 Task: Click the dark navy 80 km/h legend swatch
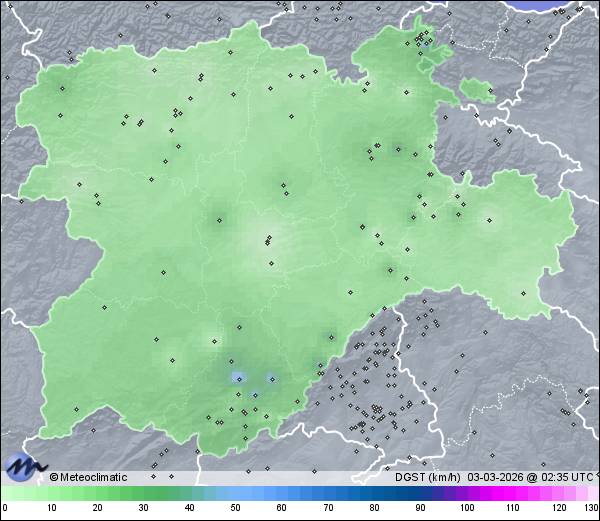click(373, 493)
